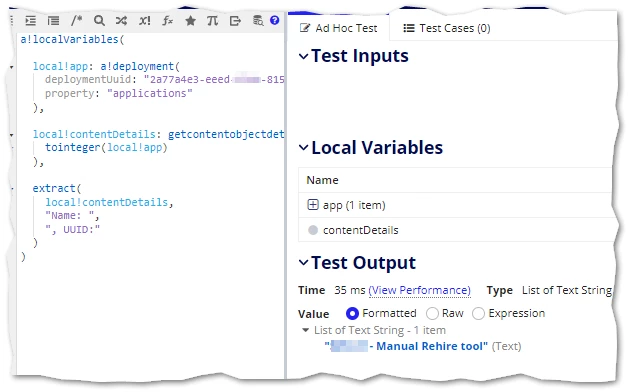Click the contentDetails variable row text
Screen dimensions: 630x392
tap(360, 230)
